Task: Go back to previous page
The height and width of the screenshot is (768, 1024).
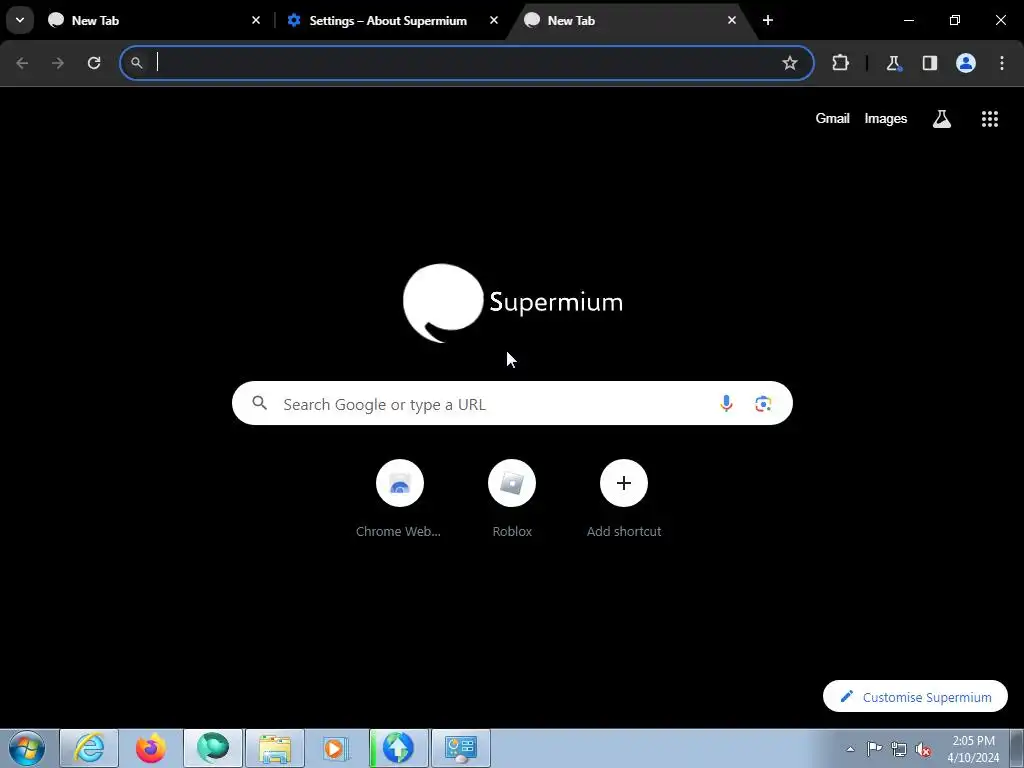Action: pyautogui.click(x=22, y=63)
